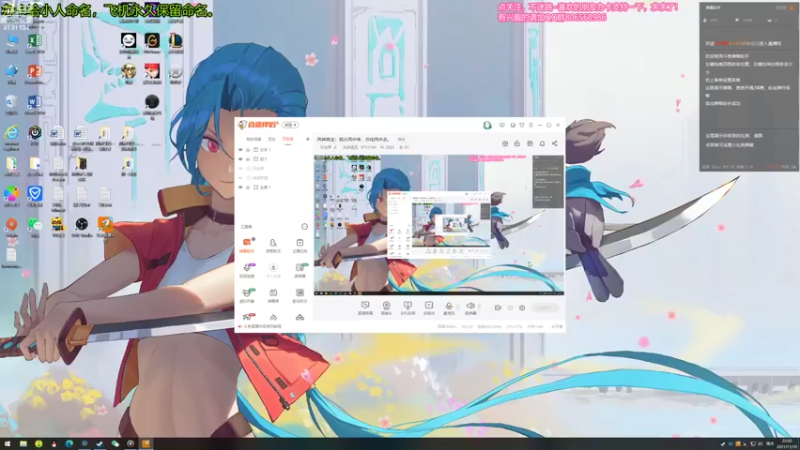Open the orange highlighted toolbox tool
This screenshot has width=800, height=450.
pos(247,245)
